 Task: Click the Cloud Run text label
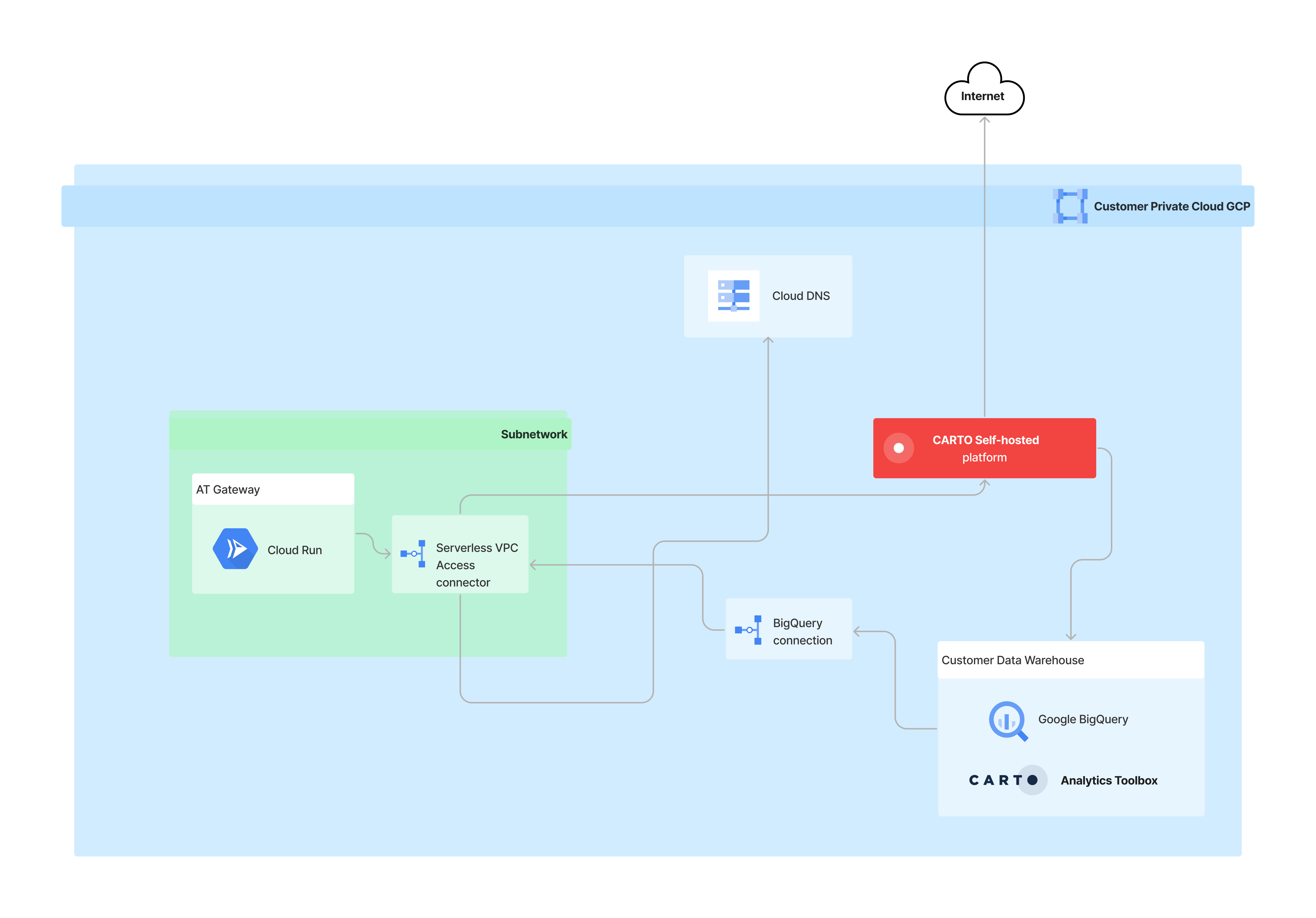295,550
